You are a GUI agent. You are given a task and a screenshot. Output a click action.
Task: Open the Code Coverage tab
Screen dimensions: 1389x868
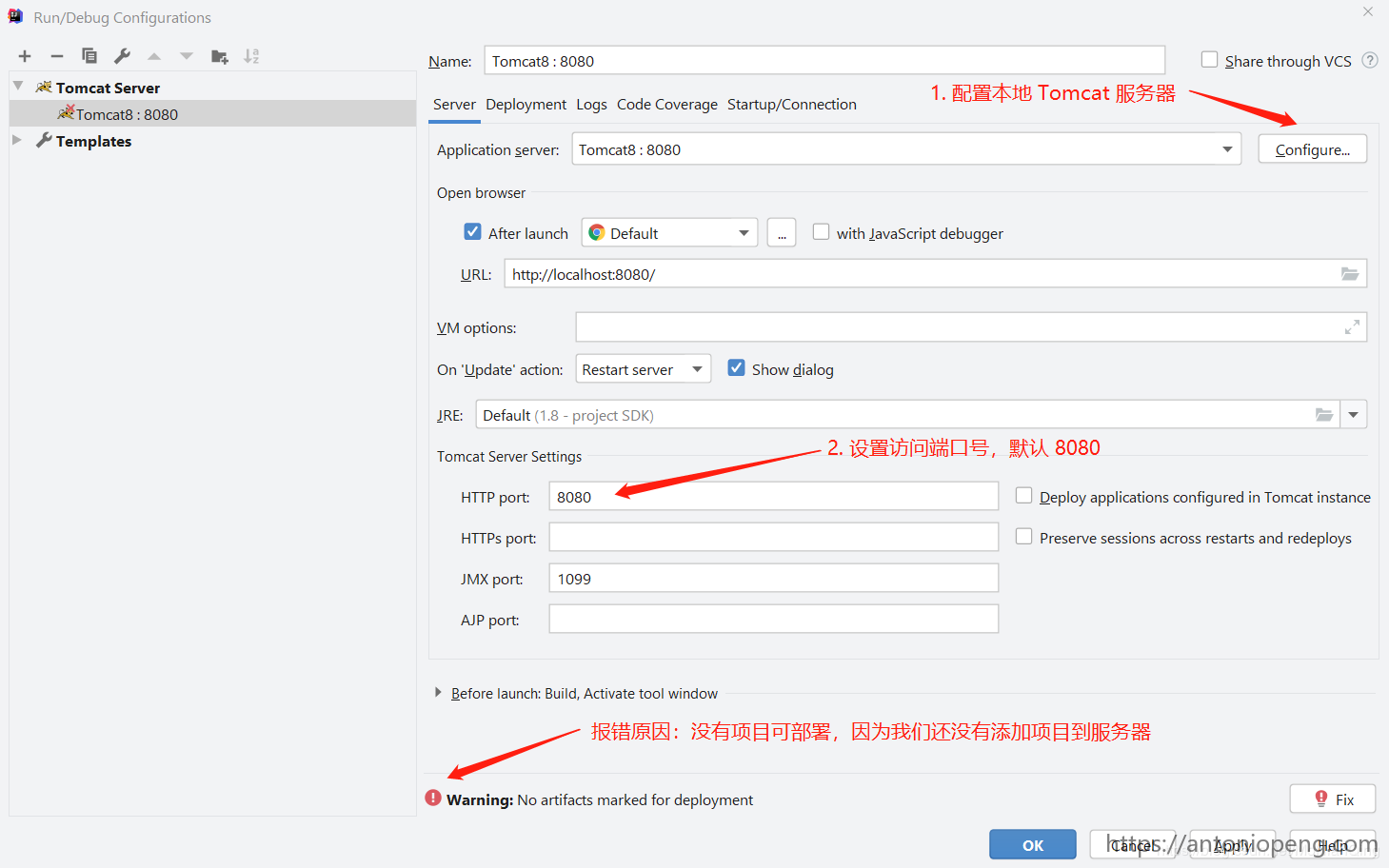point(666,104)
